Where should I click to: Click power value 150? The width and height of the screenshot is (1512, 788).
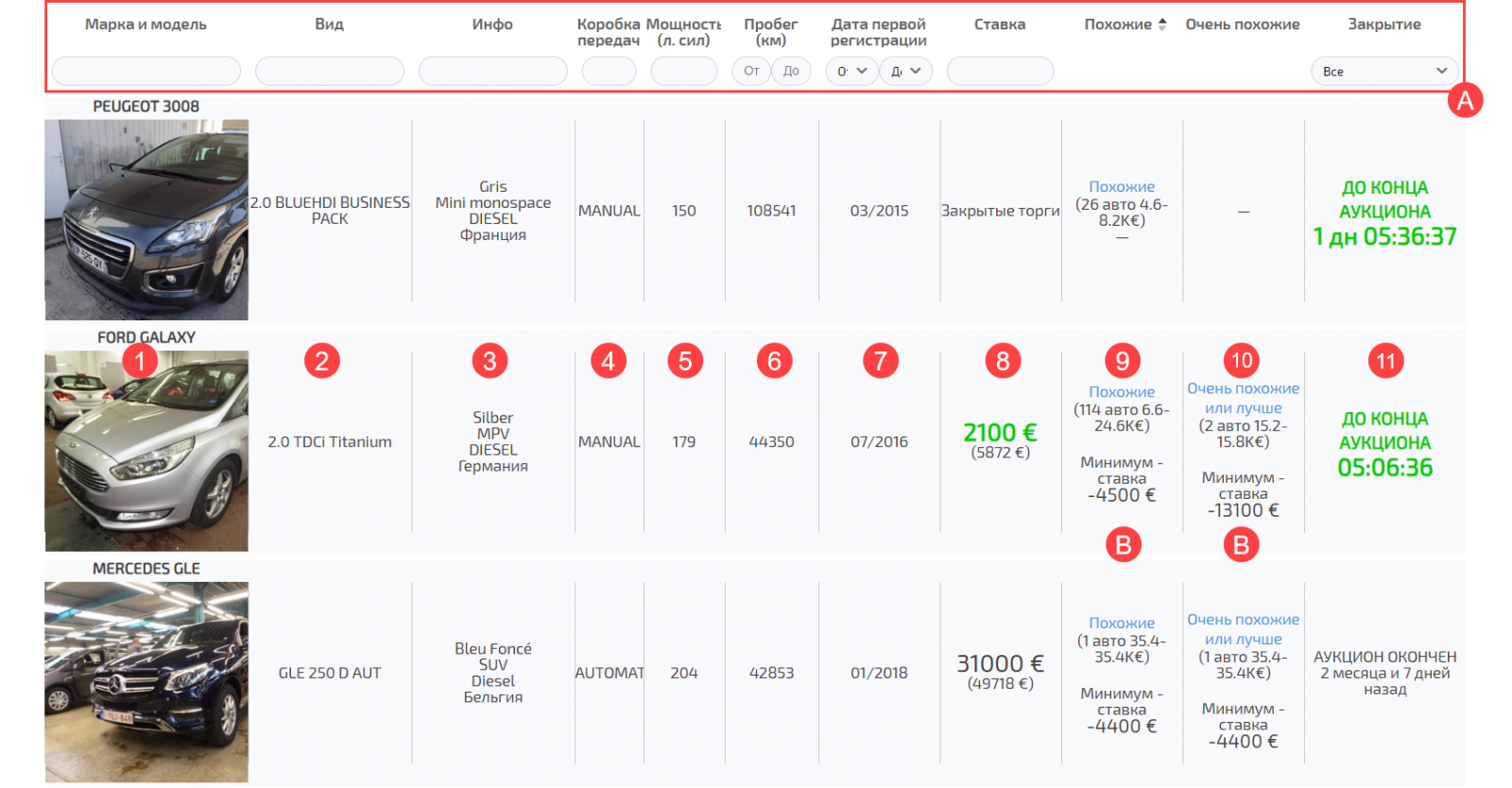[x=684, y=211]
